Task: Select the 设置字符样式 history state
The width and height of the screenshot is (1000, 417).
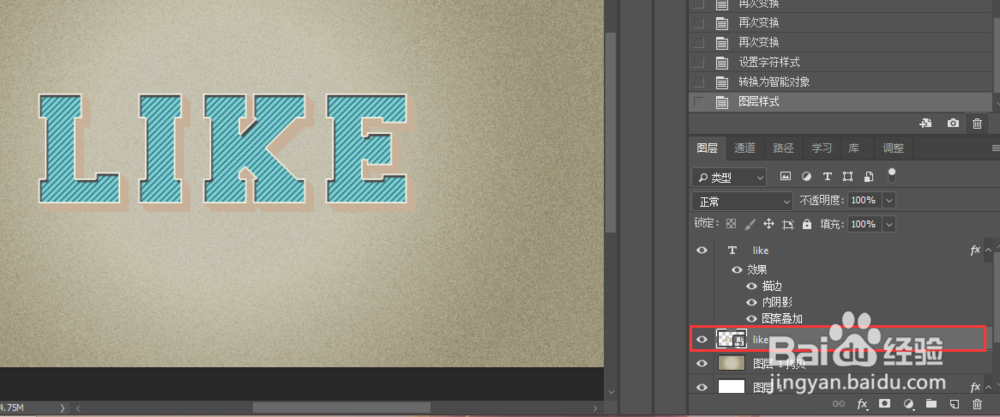Action: click(x=840, y=62)
